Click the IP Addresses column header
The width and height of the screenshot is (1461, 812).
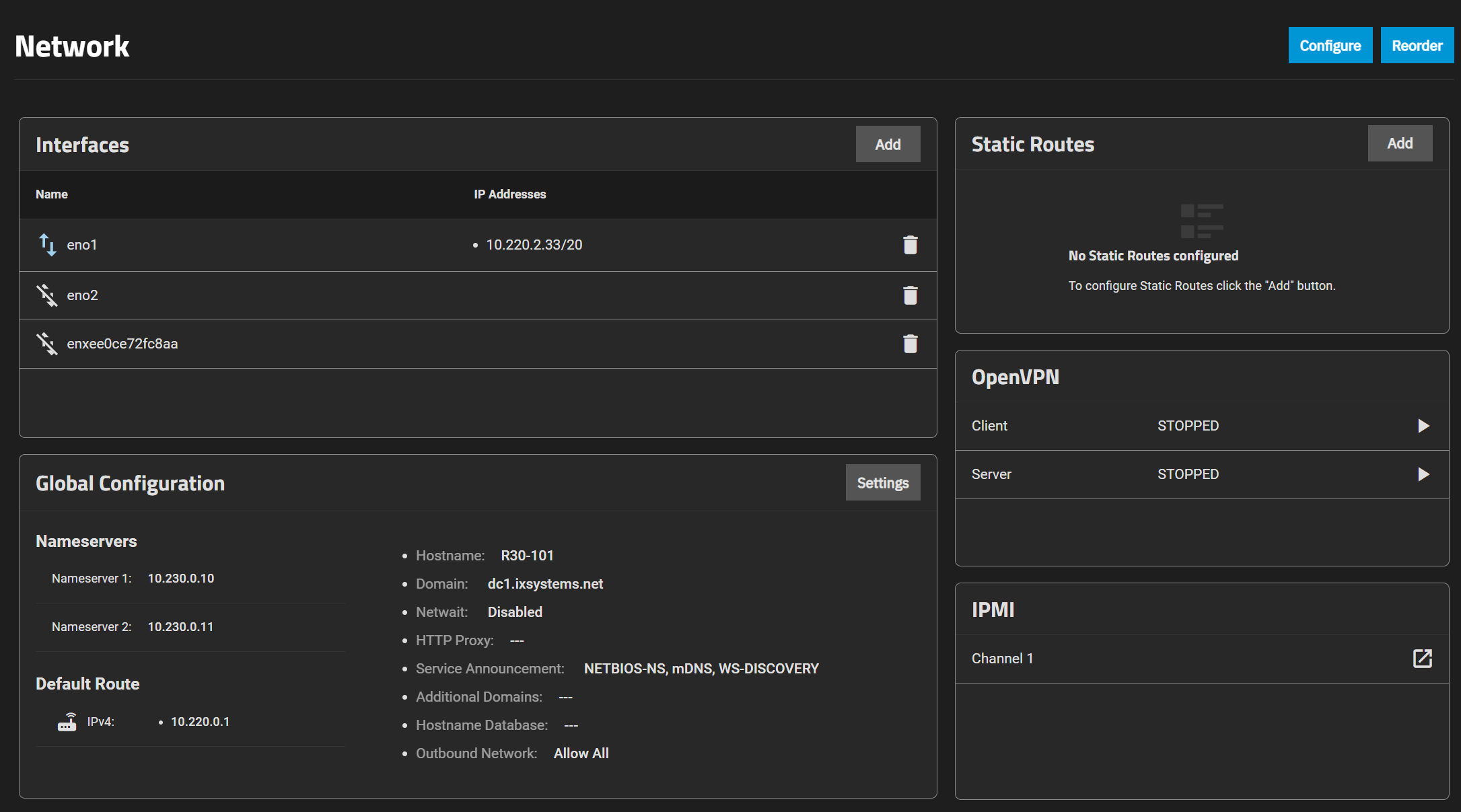tap(510, 194)
